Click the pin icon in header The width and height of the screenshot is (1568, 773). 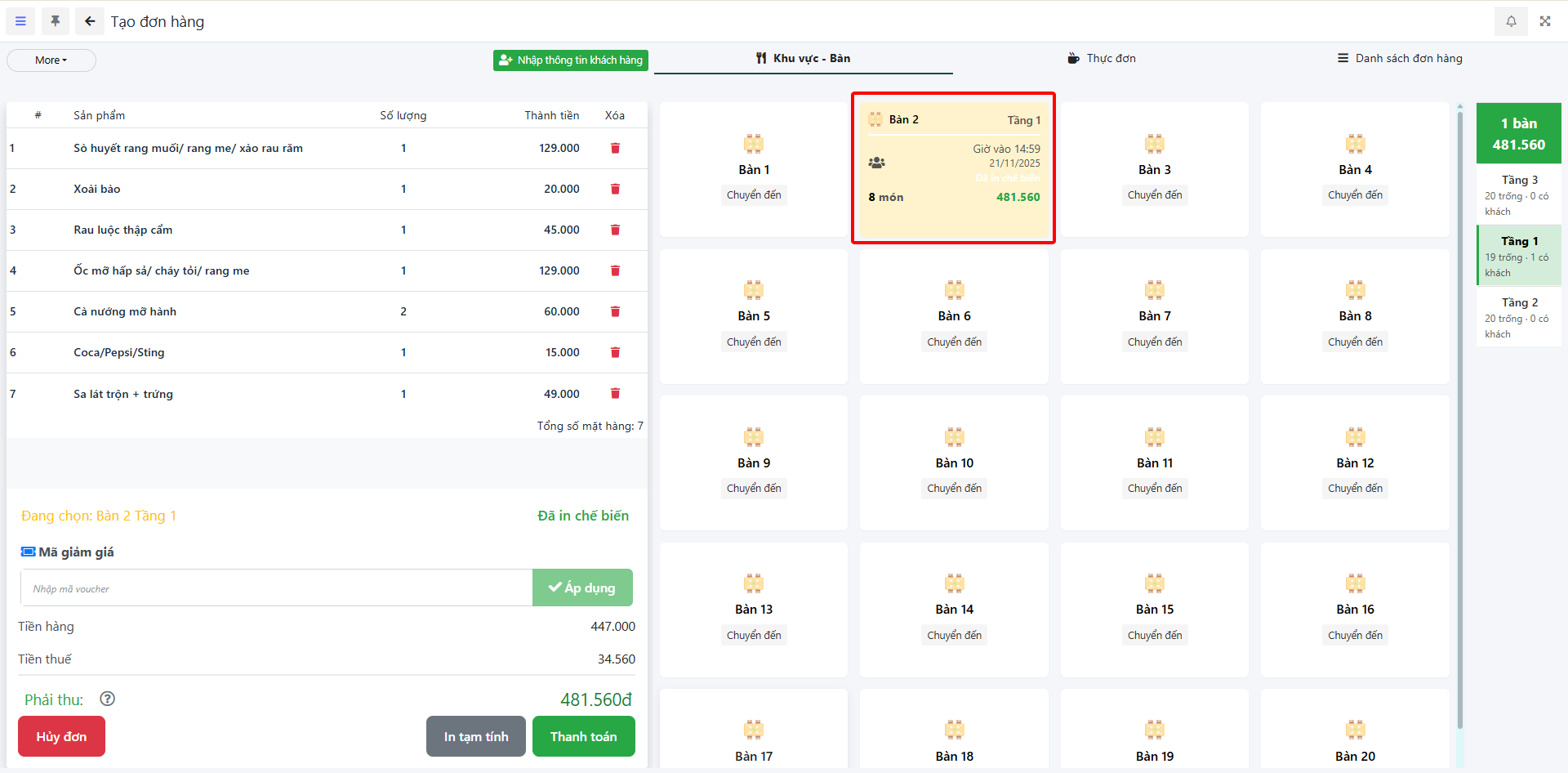click(56, 21)
